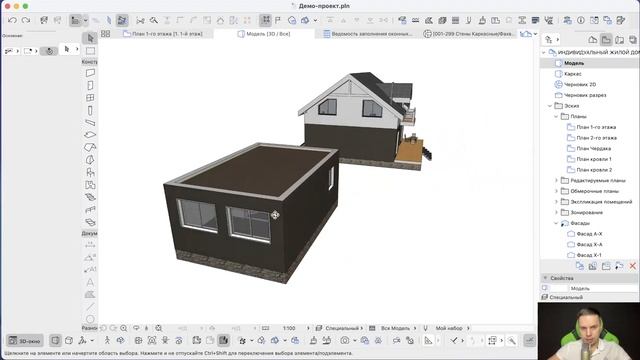Click the scissors trim icon in toolbar

140,20
